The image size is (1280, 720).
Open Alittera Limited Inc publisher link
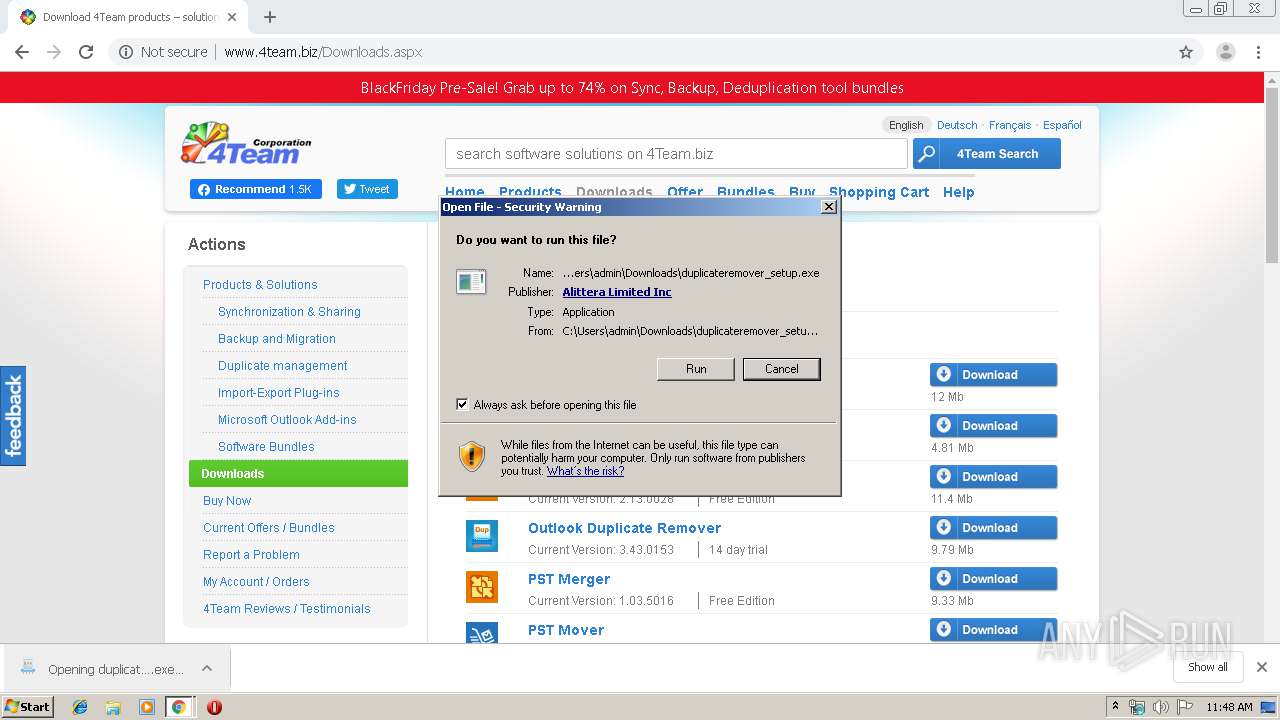click(617, 292)
